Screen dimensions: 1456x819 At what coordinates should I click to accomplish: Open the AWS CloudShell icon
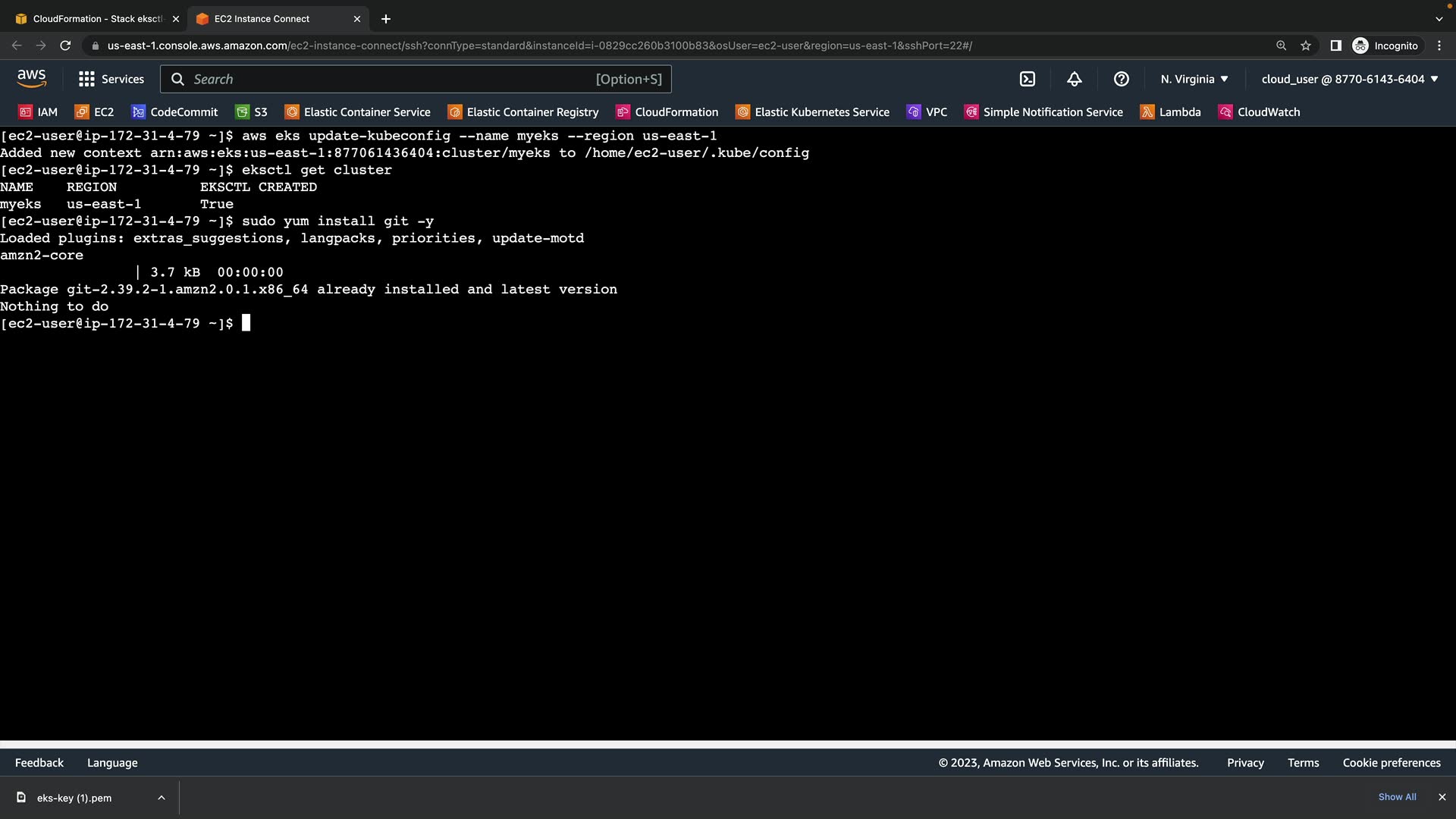pyautogui.click(x=1028, y=79)
